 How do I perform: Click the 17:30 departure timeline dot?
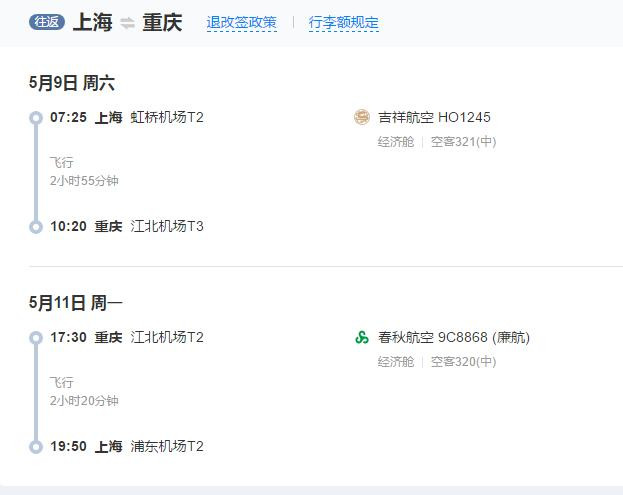pos(36,337)
